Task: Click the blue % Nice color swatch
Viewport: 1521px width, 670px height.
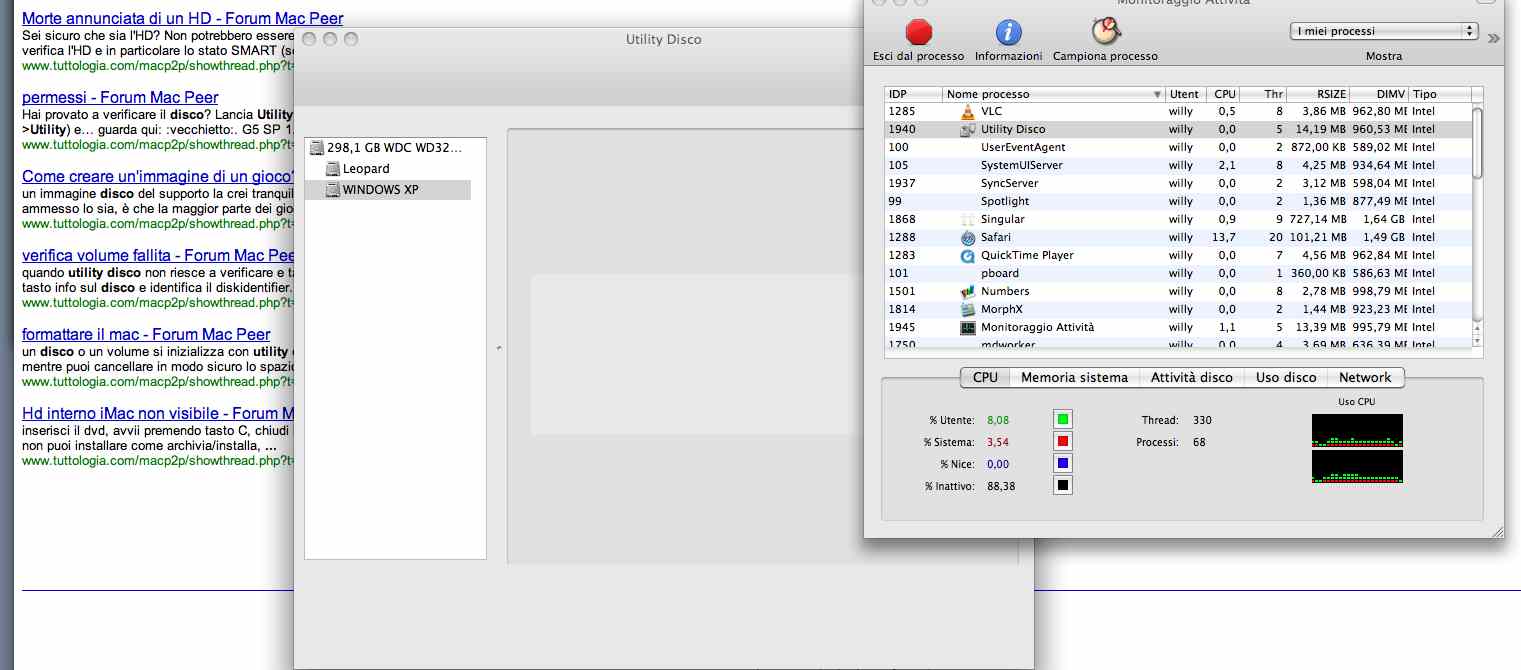Action: pos(1062,463)
